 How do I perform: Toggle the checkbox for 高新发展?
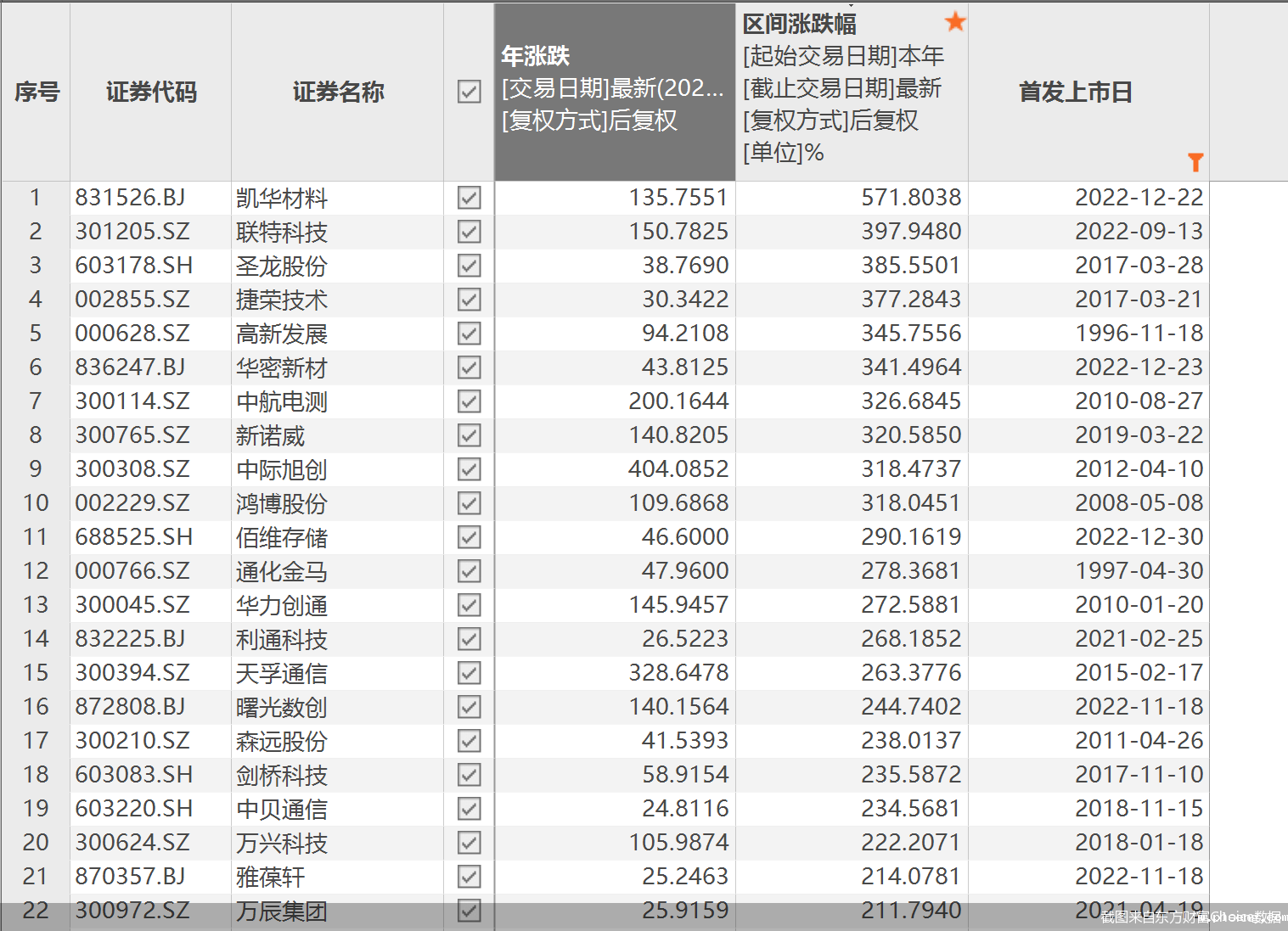click(x=468, y=333)
